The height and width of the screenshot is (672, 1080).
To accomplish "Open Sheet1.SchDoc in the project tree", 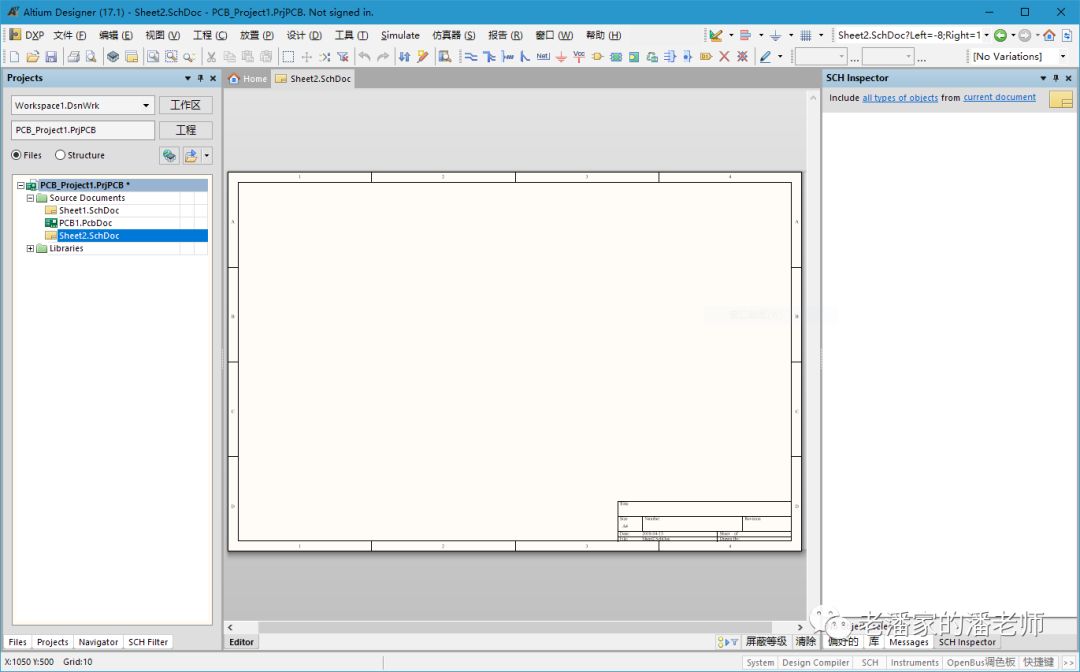I will tap(88, 211).
